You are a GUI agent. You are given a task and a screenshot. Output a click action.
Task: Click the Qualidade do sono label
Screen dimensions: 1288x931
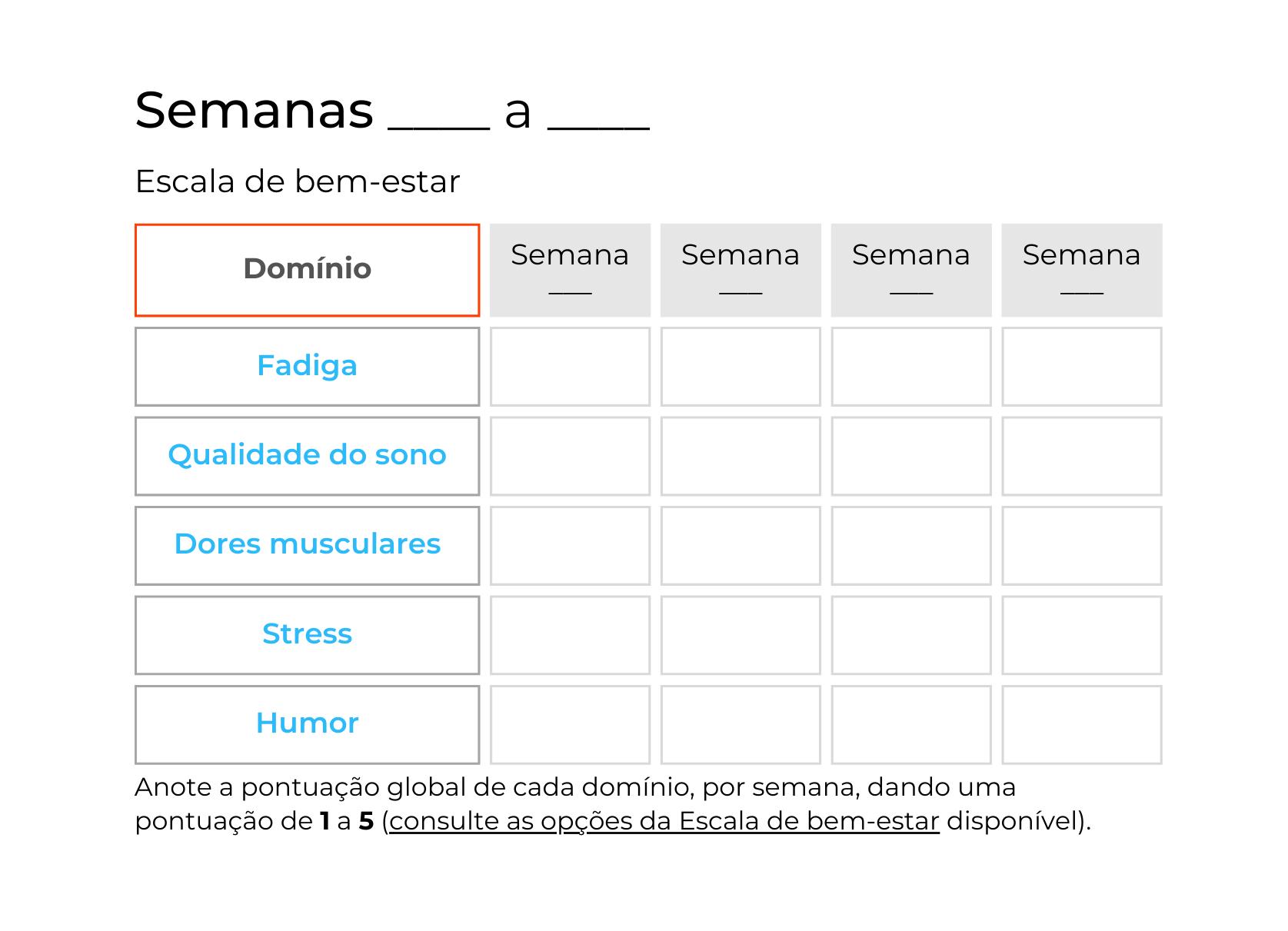(307, 455)
